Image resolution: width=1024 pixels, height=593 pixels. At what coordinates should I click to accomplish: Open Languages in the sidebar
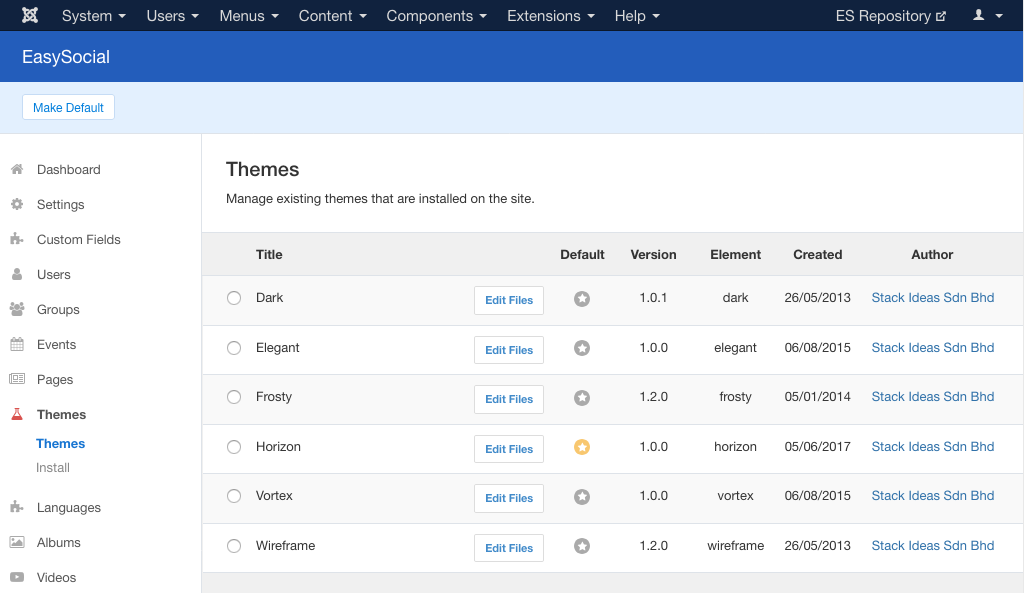pos(69,507)
